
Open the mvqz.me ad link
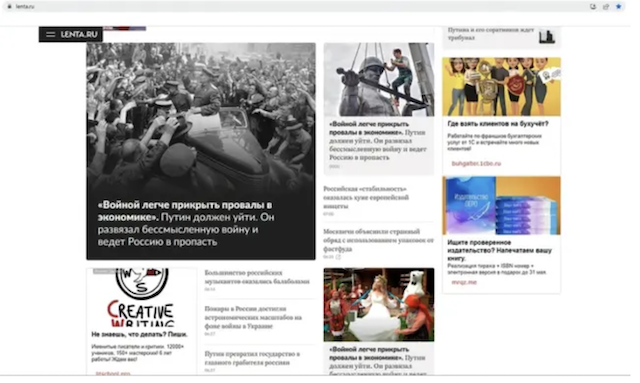point(464,282)
